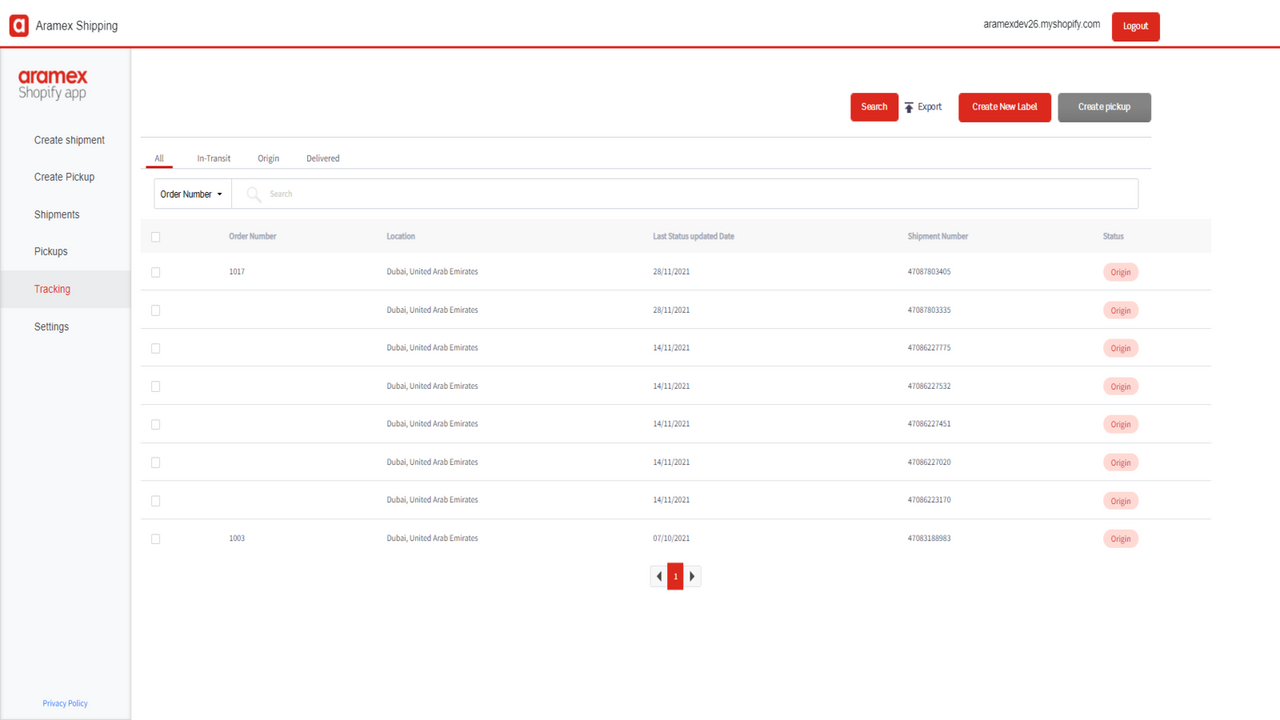Select checkbox for order 1017
The image size is (1280, 720).
coord(155,272)
